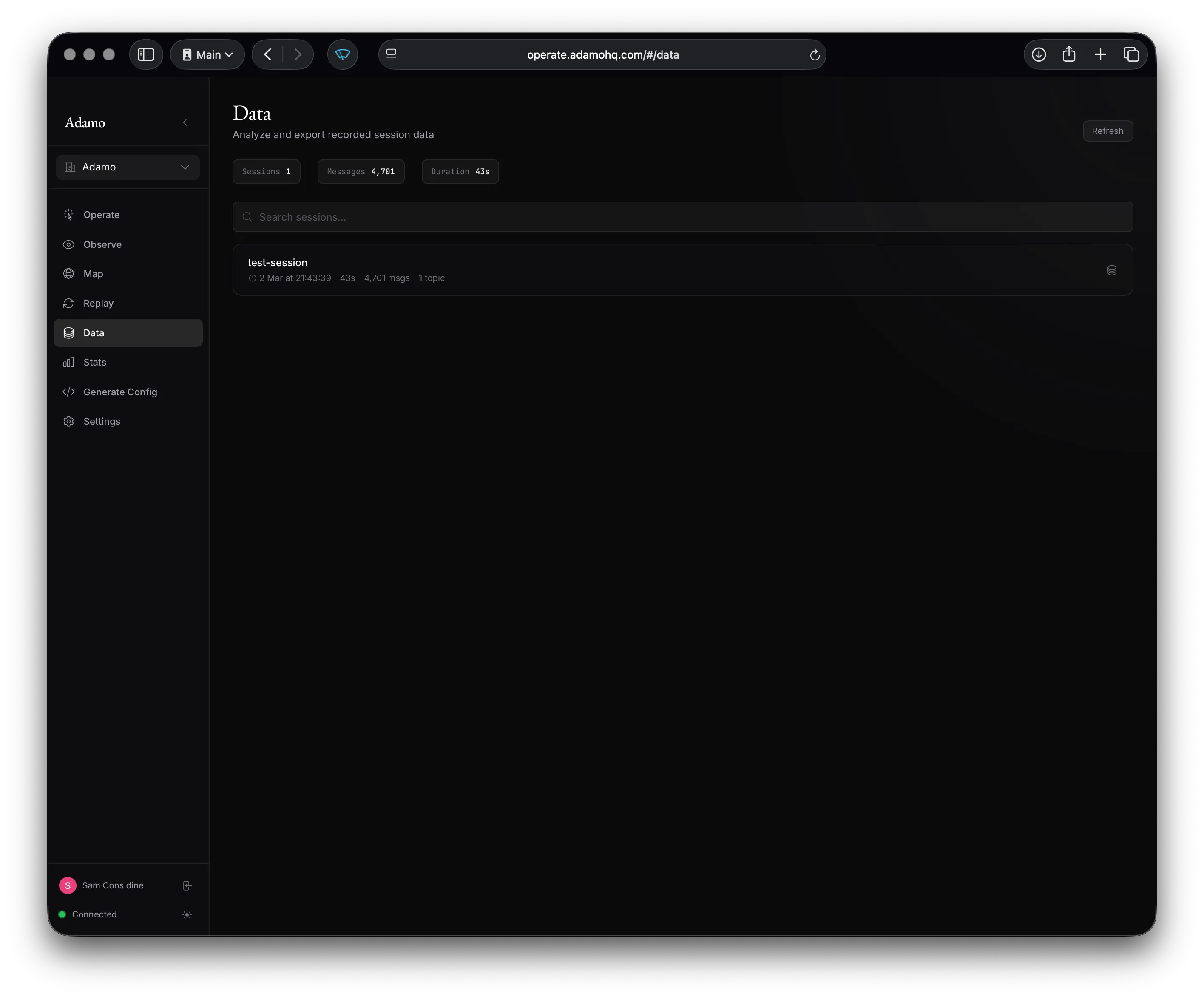Open the Stats page
The width and height of the screenshot is (1204, 999).
tap(128, 362)
